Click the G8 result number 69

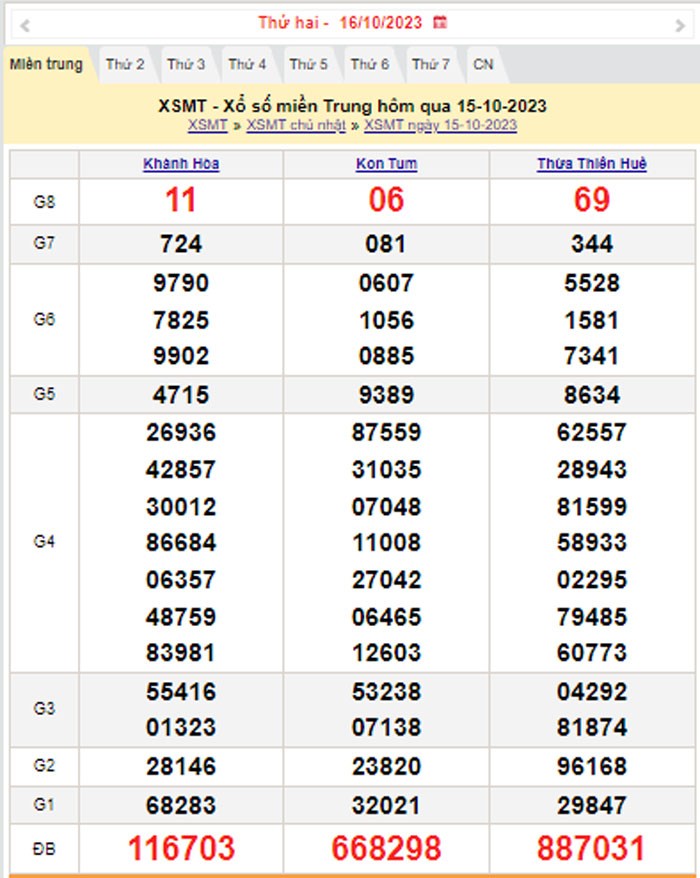pos(591,201)
